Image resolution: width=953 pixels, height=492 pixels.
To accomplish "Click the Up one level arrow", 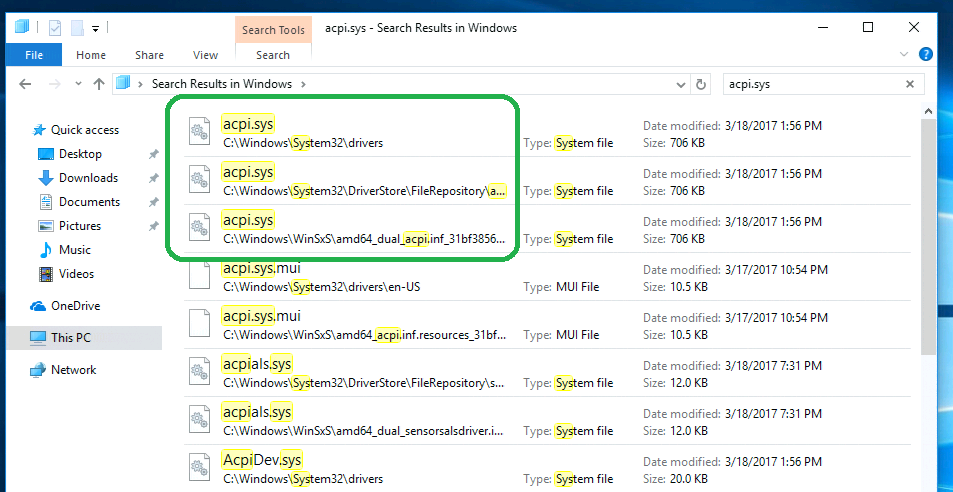I will 99,84.
